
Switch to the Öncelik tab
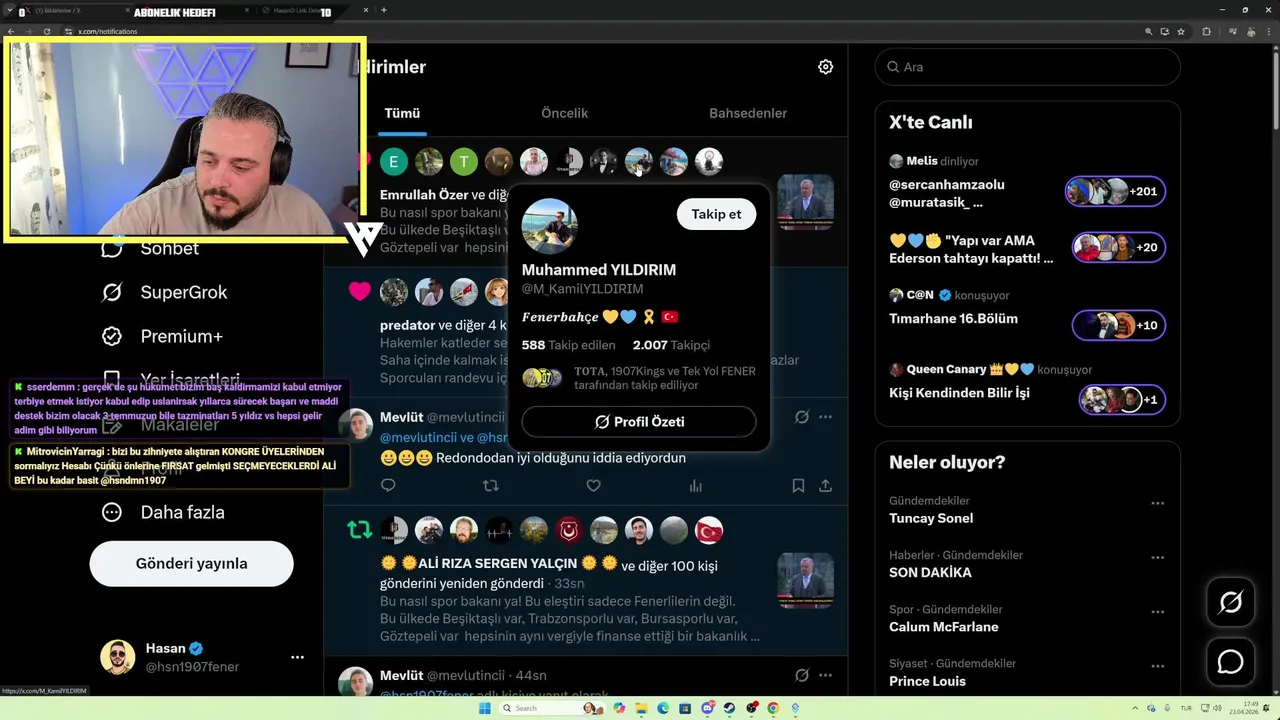(x=564, y=113)
